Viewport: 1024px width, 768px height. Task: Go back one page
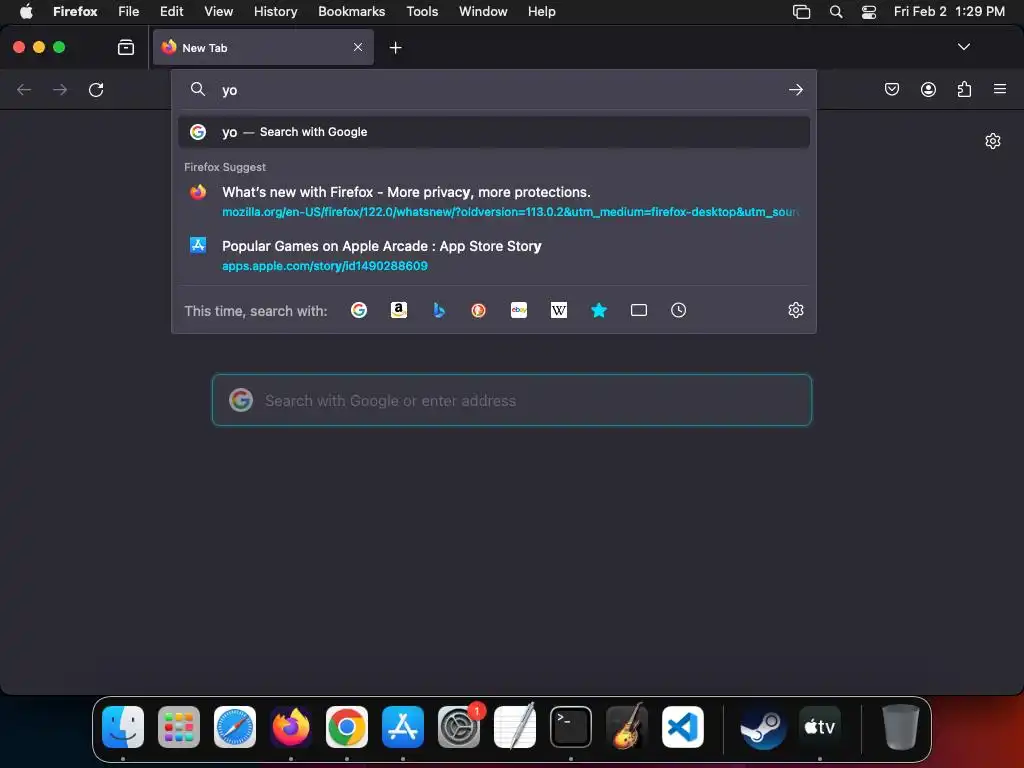24,89
